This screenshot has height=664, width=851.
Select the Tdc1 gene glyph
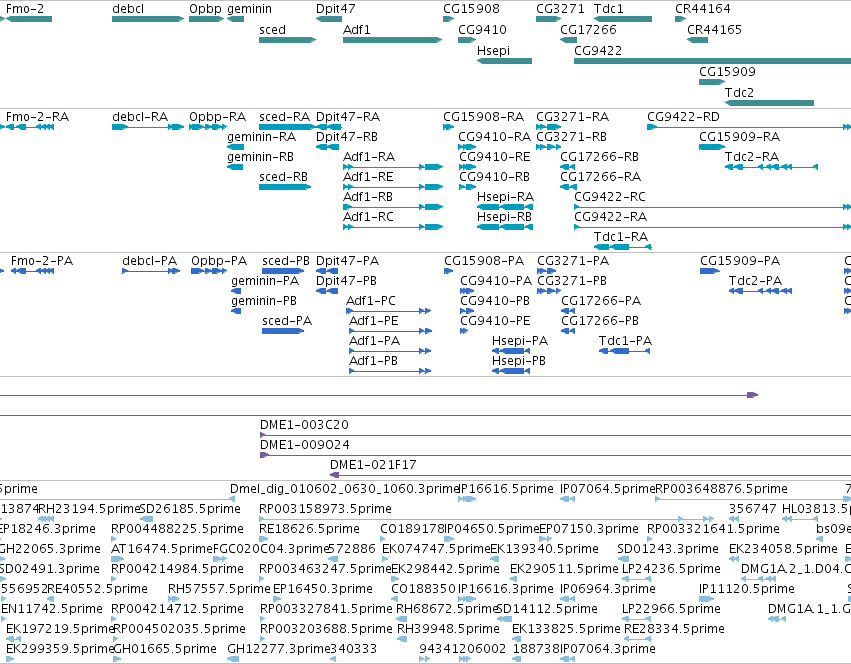coord(623,19)
